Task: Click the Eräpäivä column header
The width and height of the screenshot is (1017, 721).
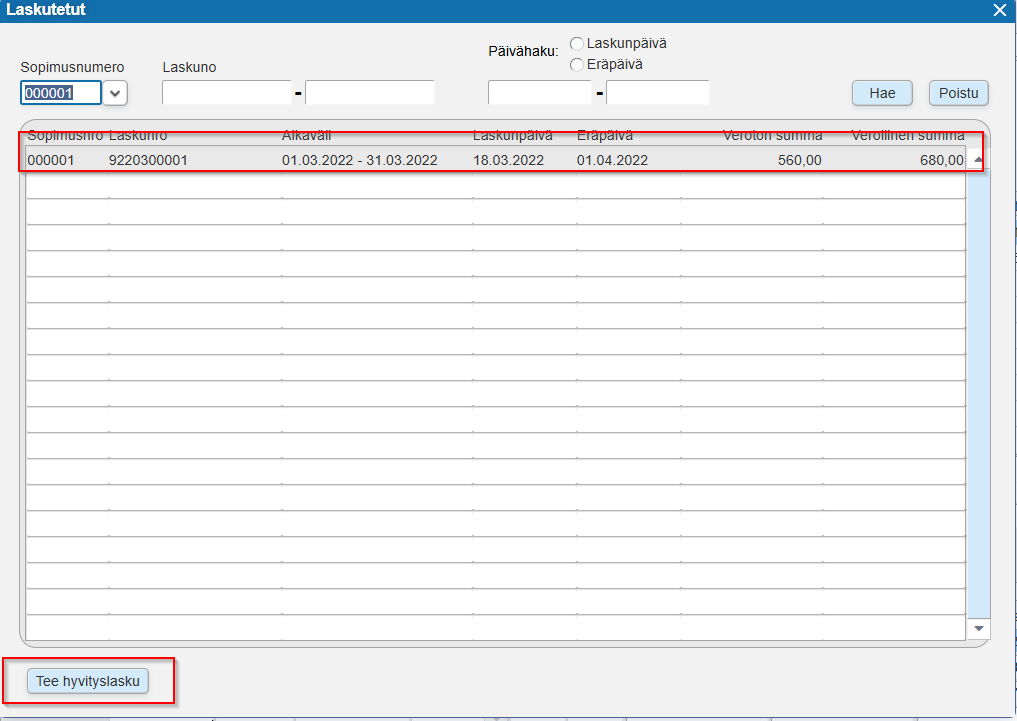Action: (x=604, y=136)
